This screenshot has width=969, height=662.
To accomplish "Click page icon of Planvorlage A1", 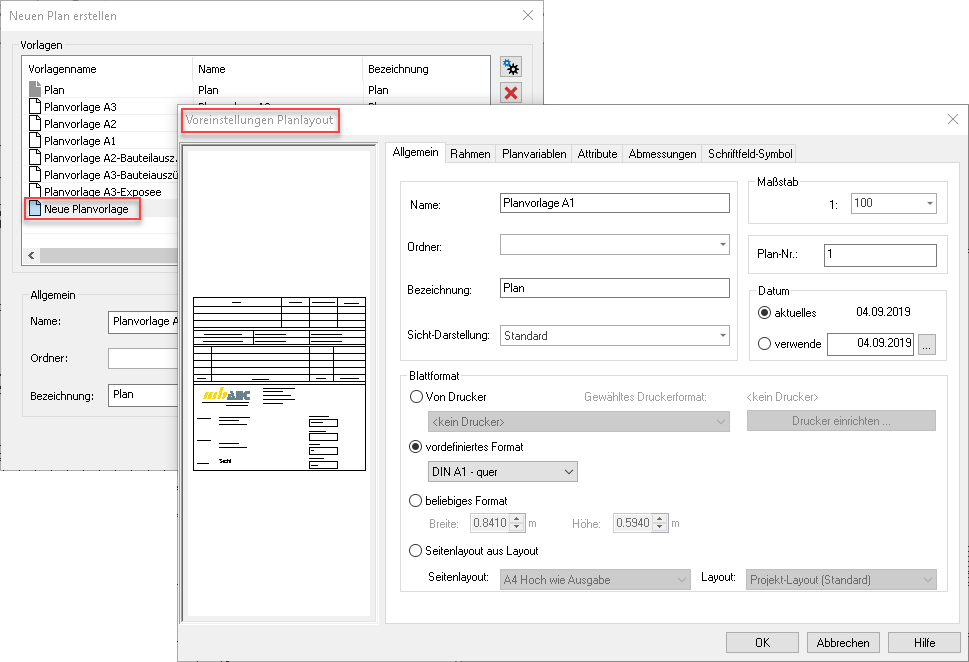I will [35, 140].
